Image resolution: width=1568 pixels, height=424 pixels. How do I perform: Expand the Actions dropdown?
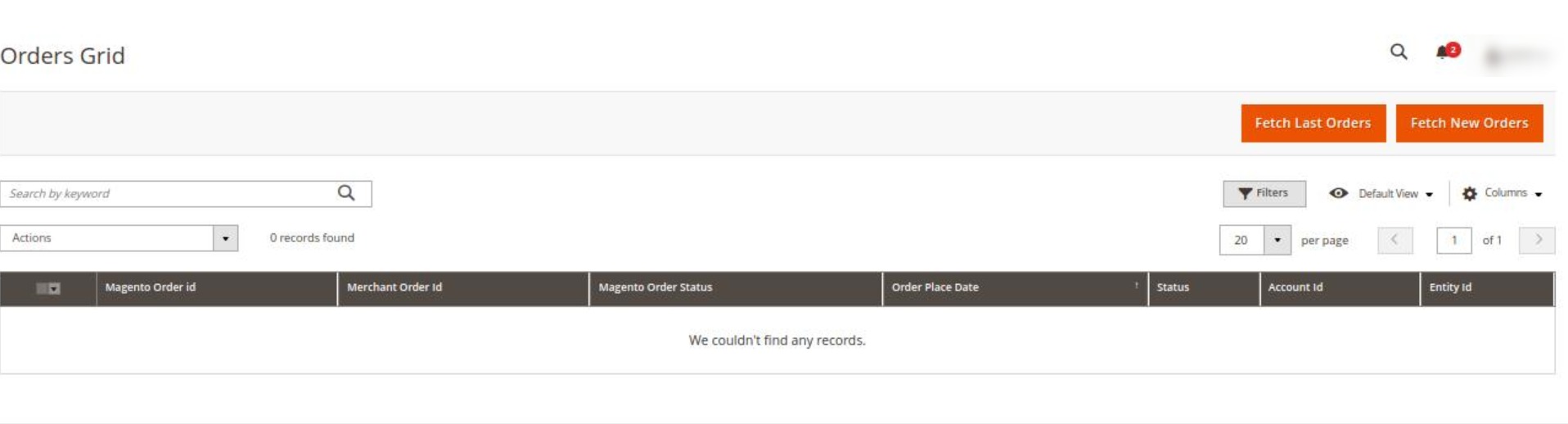(119, 238)
